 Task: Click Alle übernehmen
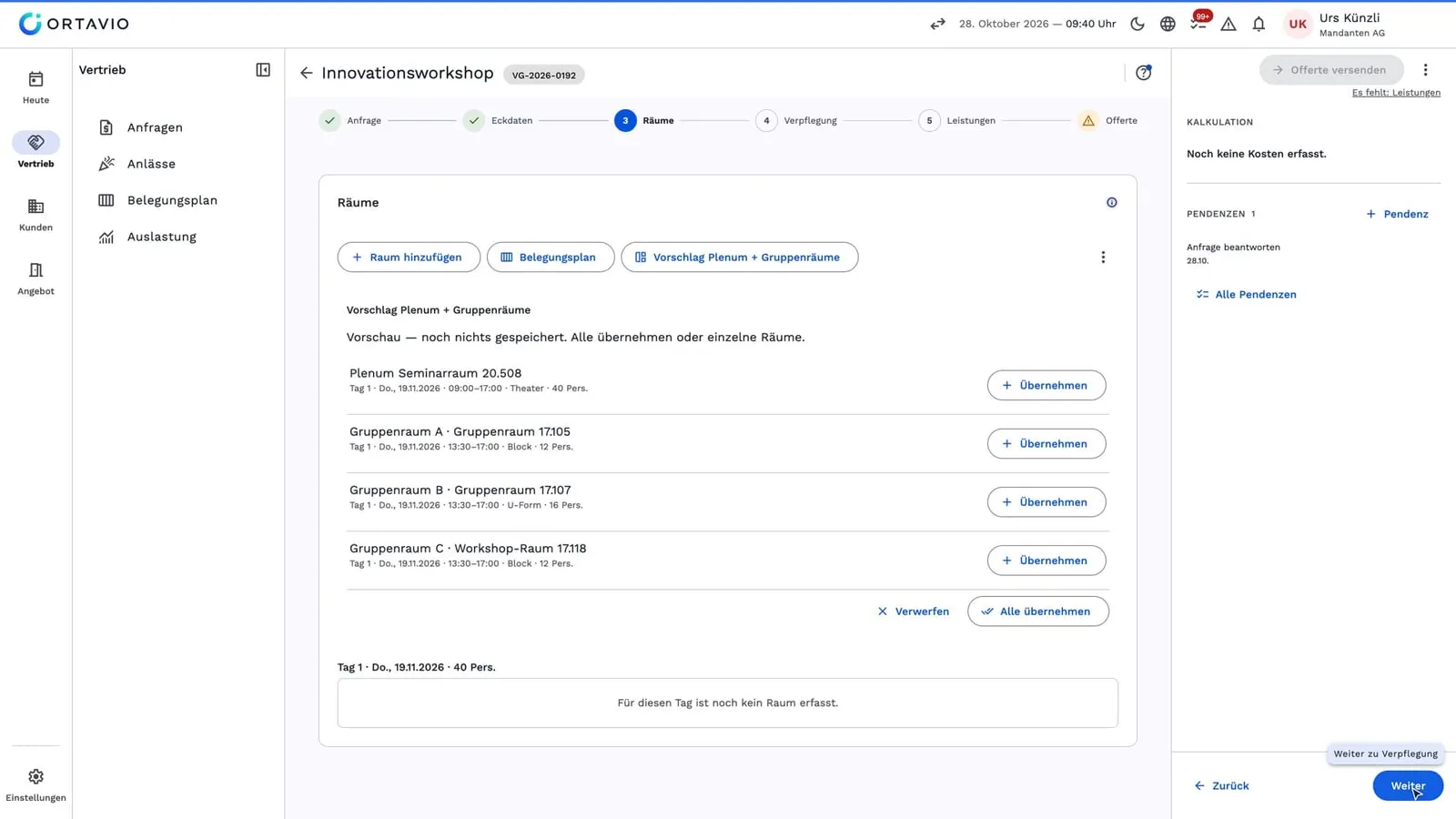1038,612
